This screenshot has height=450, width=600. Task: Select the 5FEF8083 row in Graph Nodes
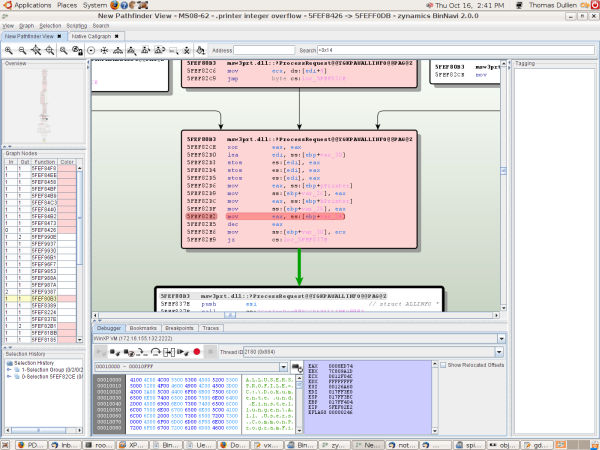(x=46, y=298)
